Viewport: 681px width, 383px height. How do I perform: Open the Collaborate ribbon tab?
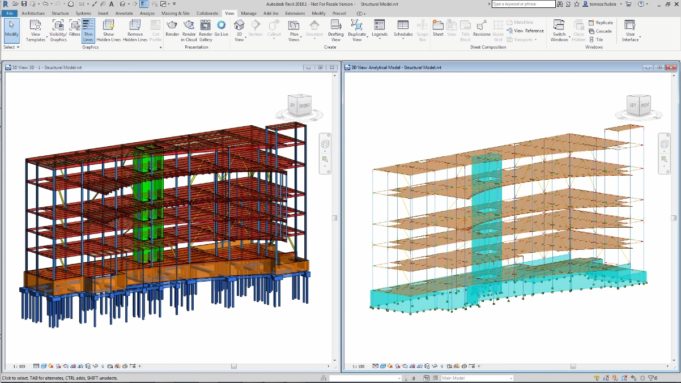tap(207, 13)
